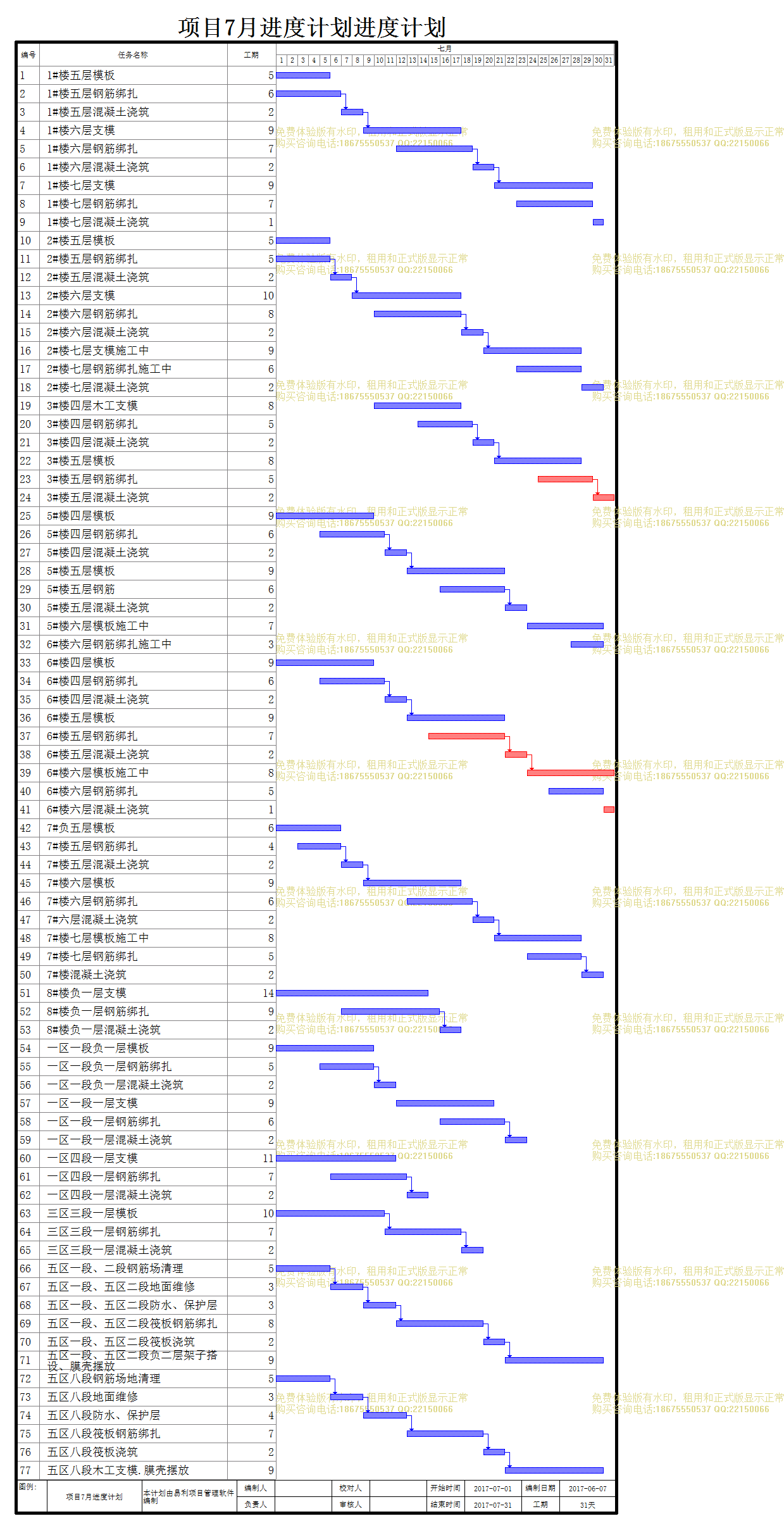Click the '编号' column header
Image resolution: width=784 pixels, height=1528 pixels.
28,55
